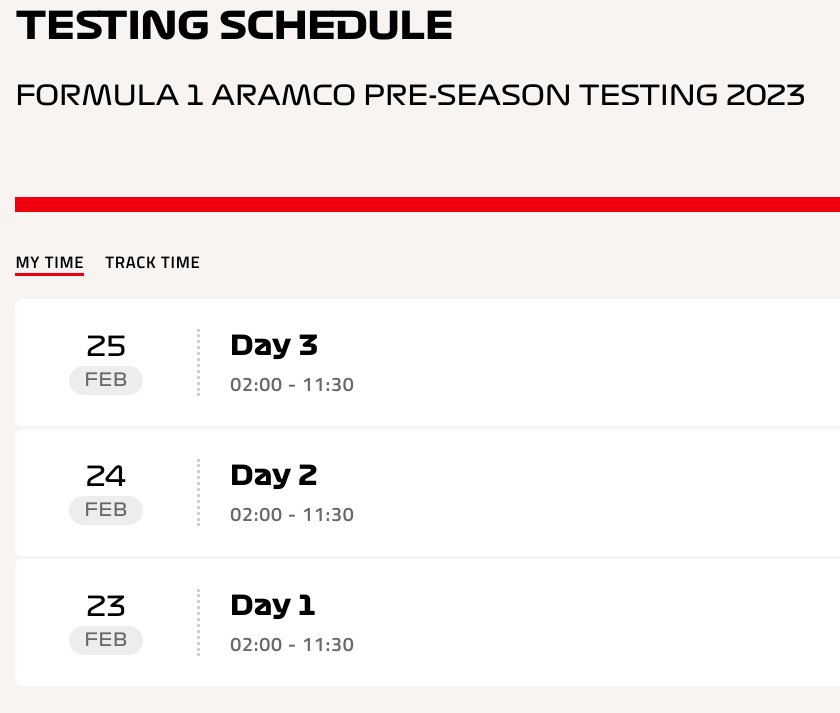Click the FEB badge under 25
The width and height of the screenshot is (840, 713).
point(106,380)
